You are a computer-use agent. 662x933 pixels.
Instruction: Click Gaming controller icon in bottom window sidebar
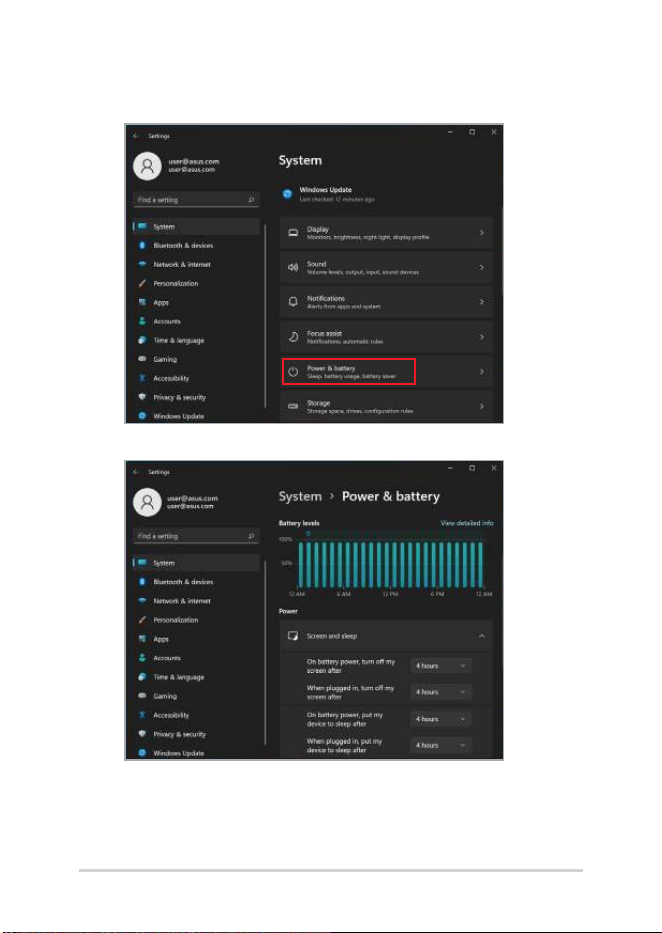pos(142,696)
